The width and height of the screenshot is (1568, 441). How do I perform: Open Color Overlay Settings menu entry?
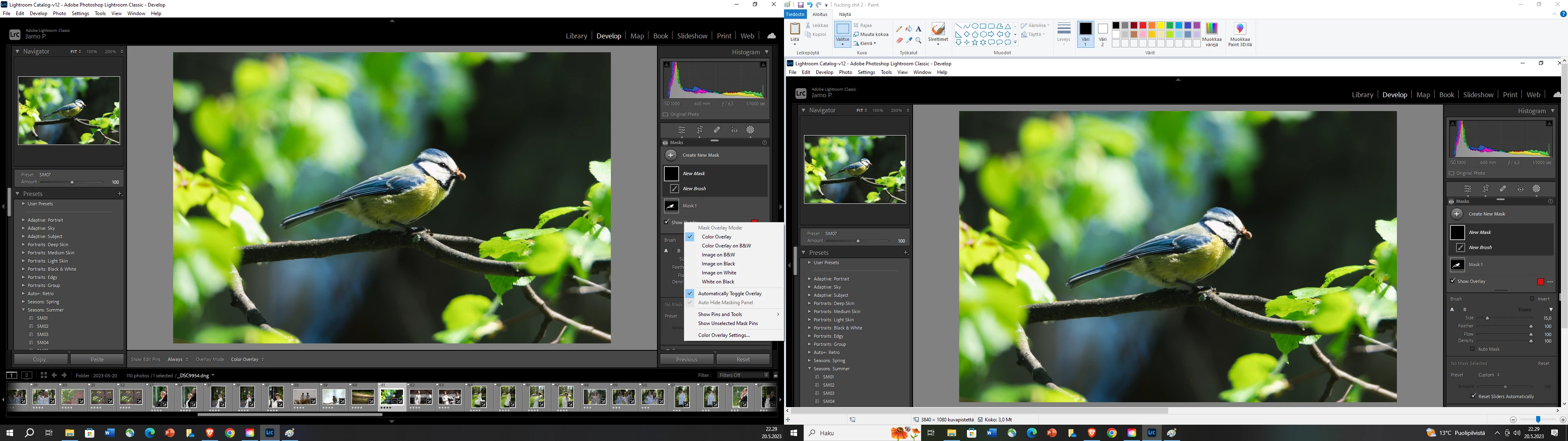pyautogui.click(x=724, y=335)
